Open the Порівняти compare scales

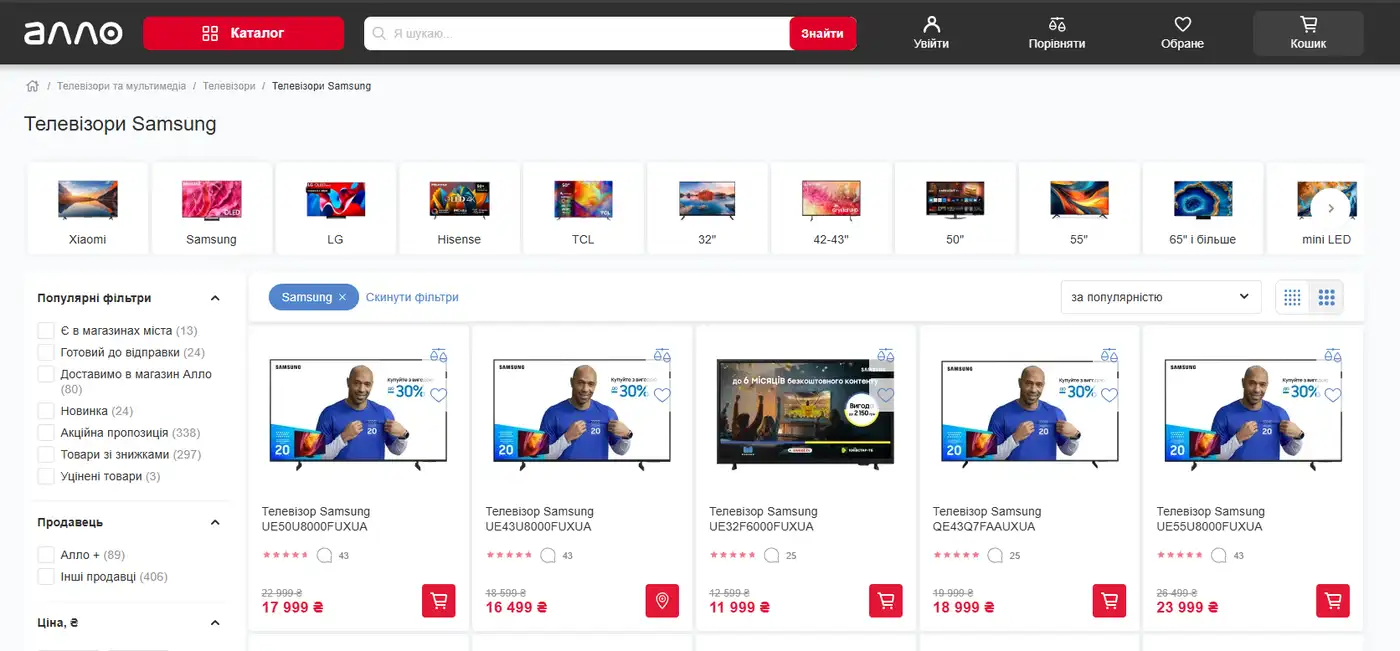pyautogui.click(x=1057, y=33)
